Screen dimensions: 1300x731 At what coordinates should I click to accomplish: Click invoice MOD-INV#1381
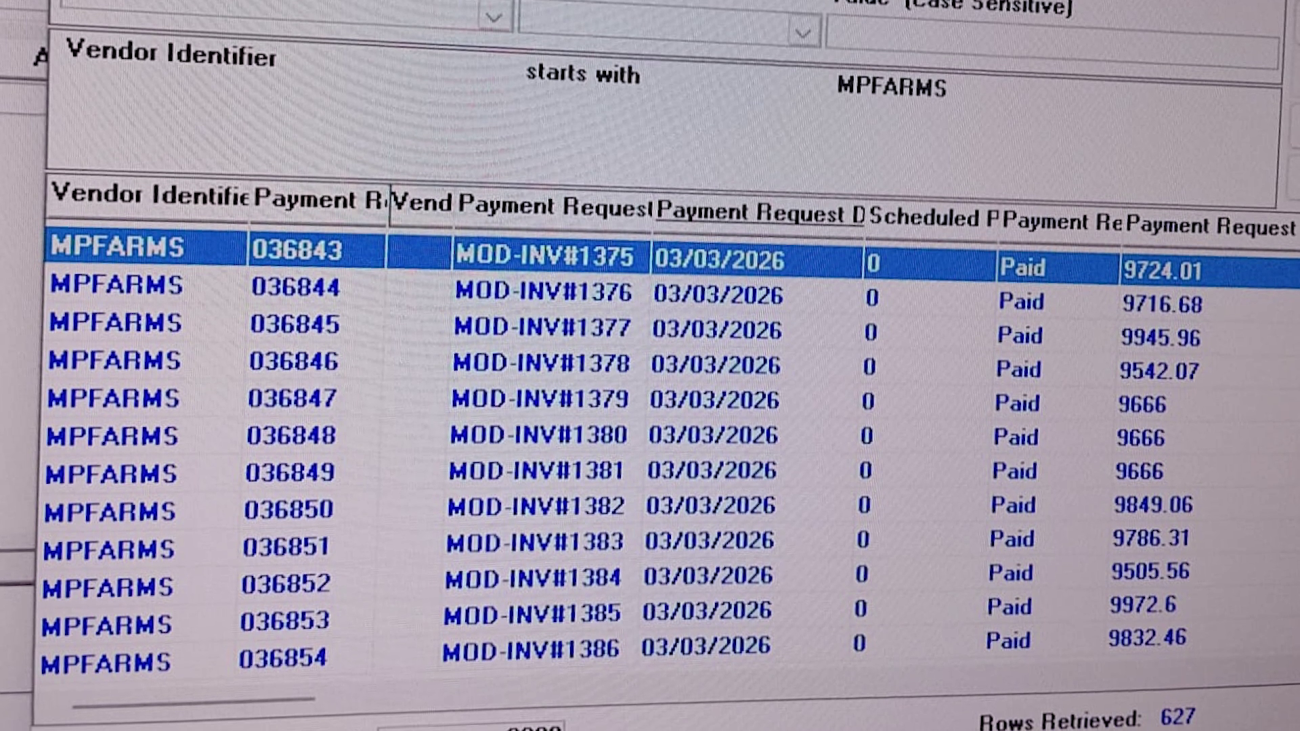[536, 470]
